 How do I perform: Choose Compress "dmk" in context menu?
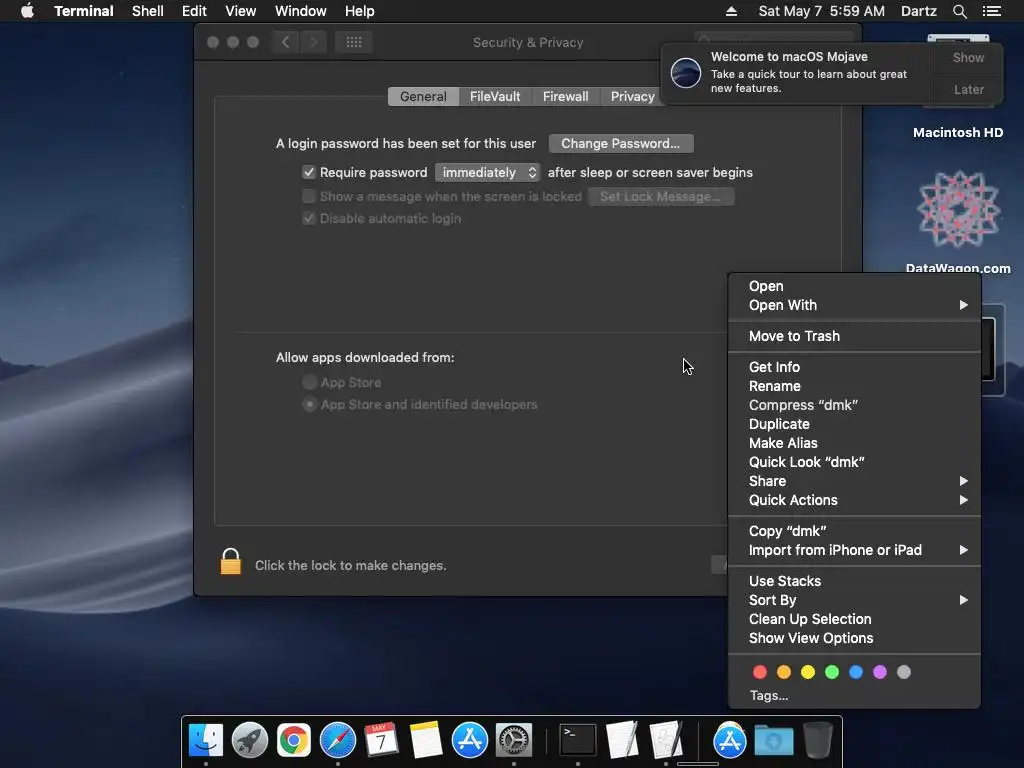(854, 405)
